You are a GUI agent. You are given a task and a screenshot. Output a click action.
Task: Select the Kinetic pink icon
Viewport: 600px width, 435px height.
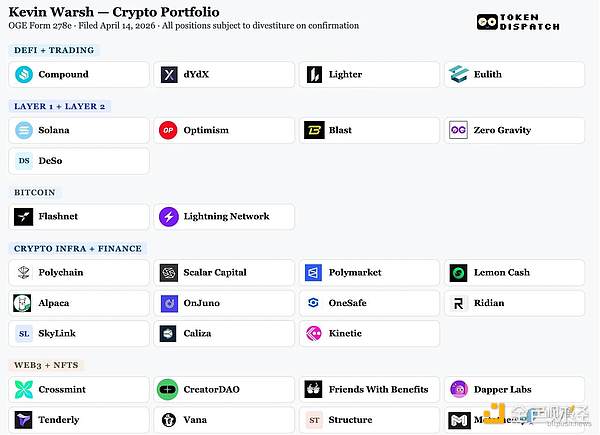coord(314,333)
